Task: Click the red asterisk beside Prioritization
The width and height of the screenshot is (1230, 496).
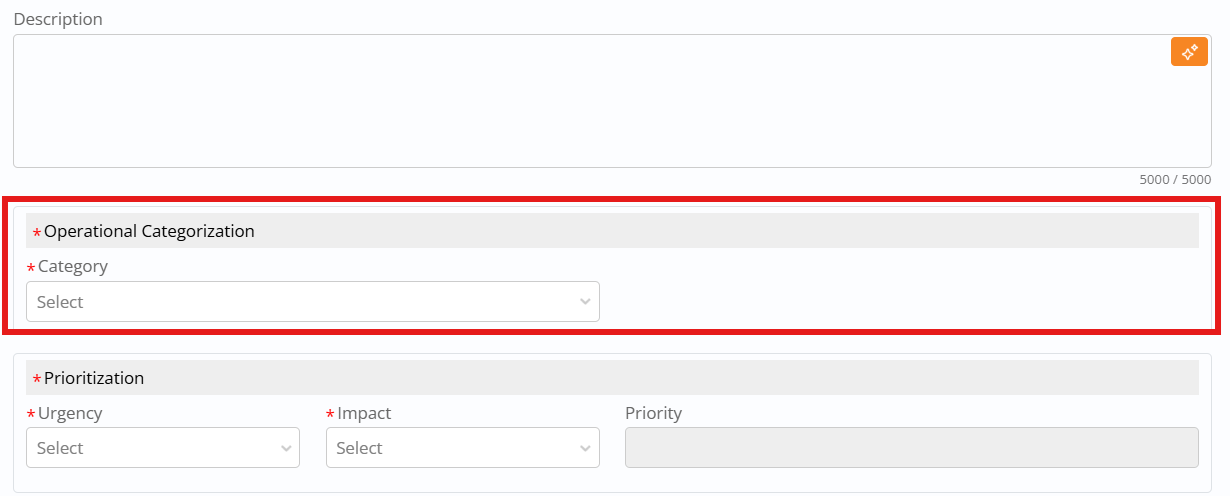Action: (x=37, y=381)
